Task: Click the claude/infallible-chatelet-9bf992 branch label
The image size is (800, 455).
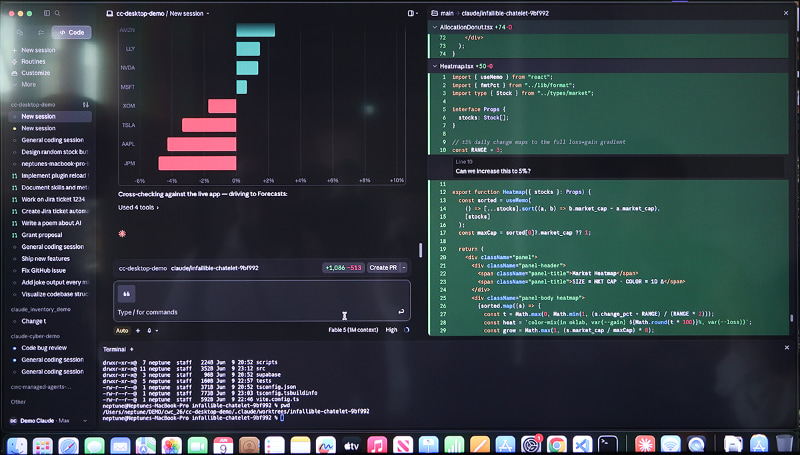Action: (214, 268)
